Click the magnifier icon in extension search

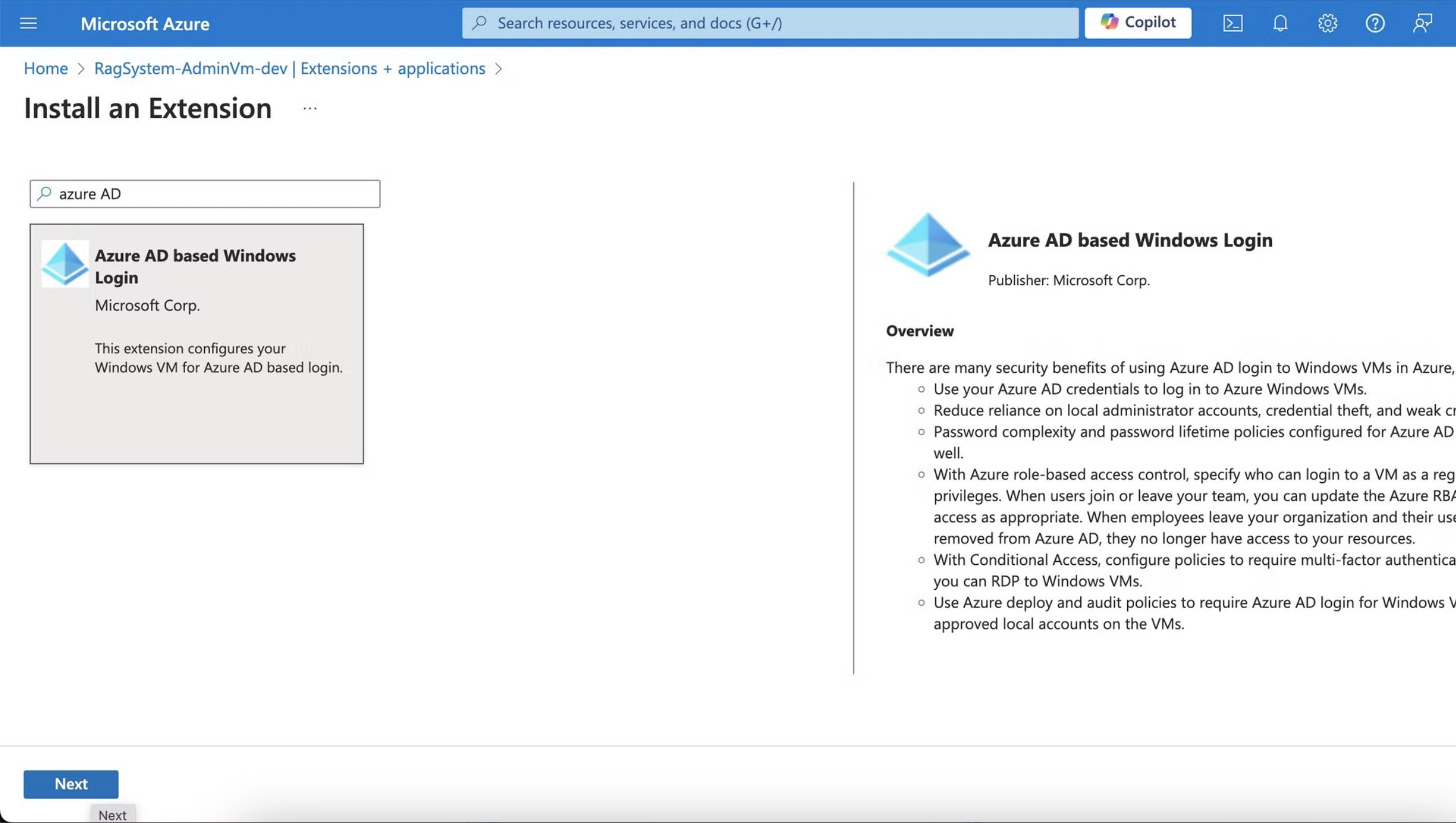pyautogui.click(x=45, y=193)
